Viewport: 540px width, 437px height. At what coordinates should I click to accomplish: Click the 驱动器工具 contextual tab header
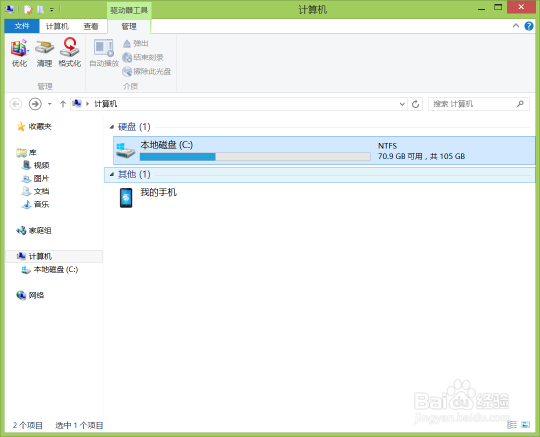[x=129, y=10]
